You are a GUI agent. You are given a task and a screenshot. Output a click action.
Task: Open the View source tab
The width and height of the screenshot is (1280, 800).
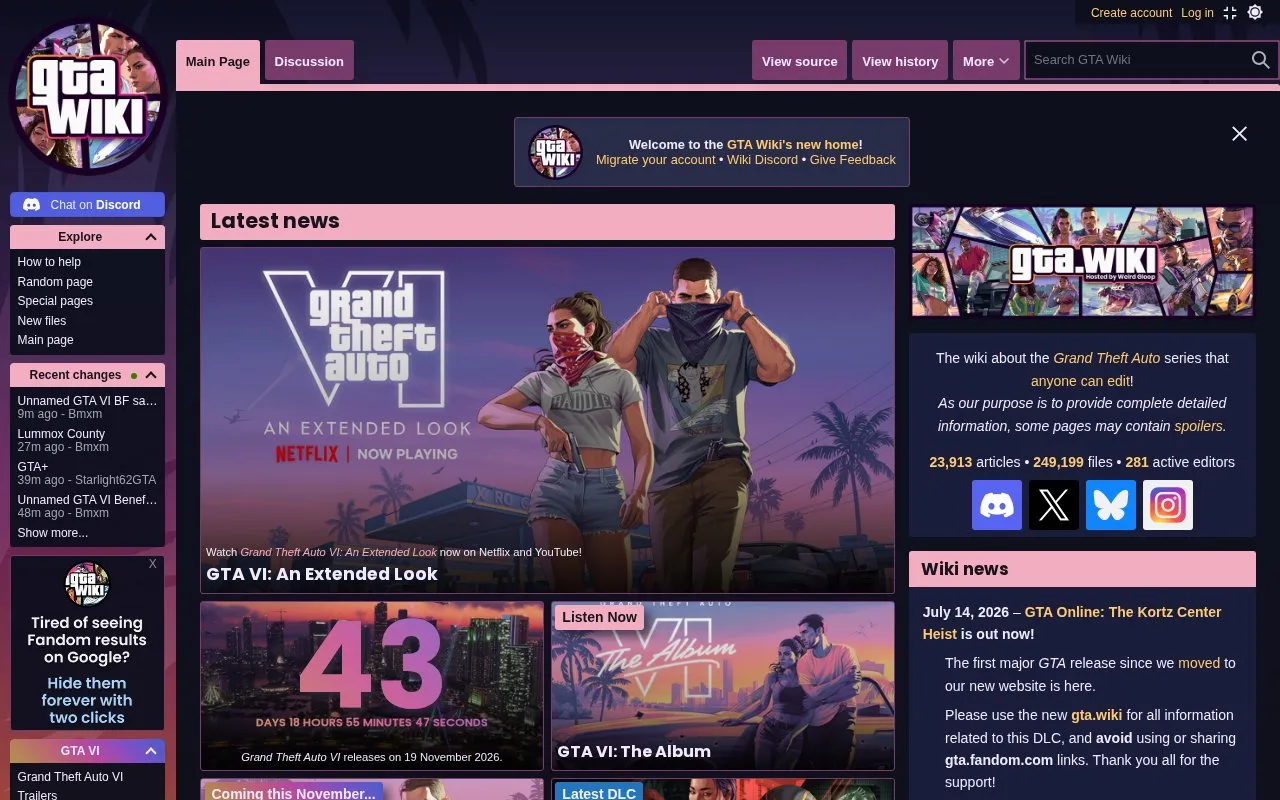click(x=800, y=61)
